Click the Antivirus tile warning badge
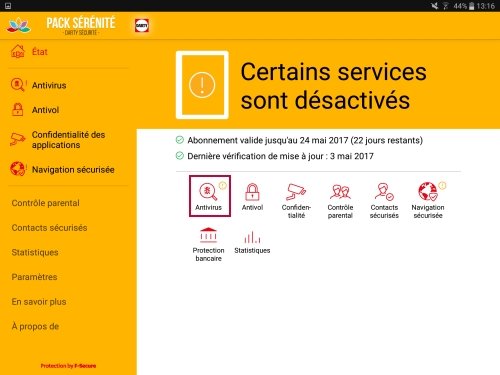Screen dimensions: 500x375 [223, 185]
